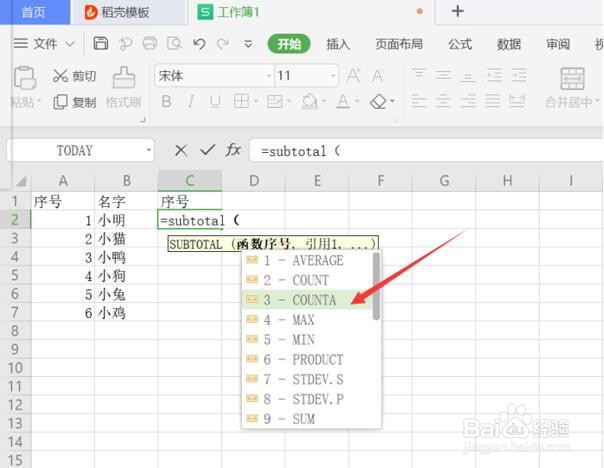Choose 3 - COUNTA from function list

[x=307, y=300]
